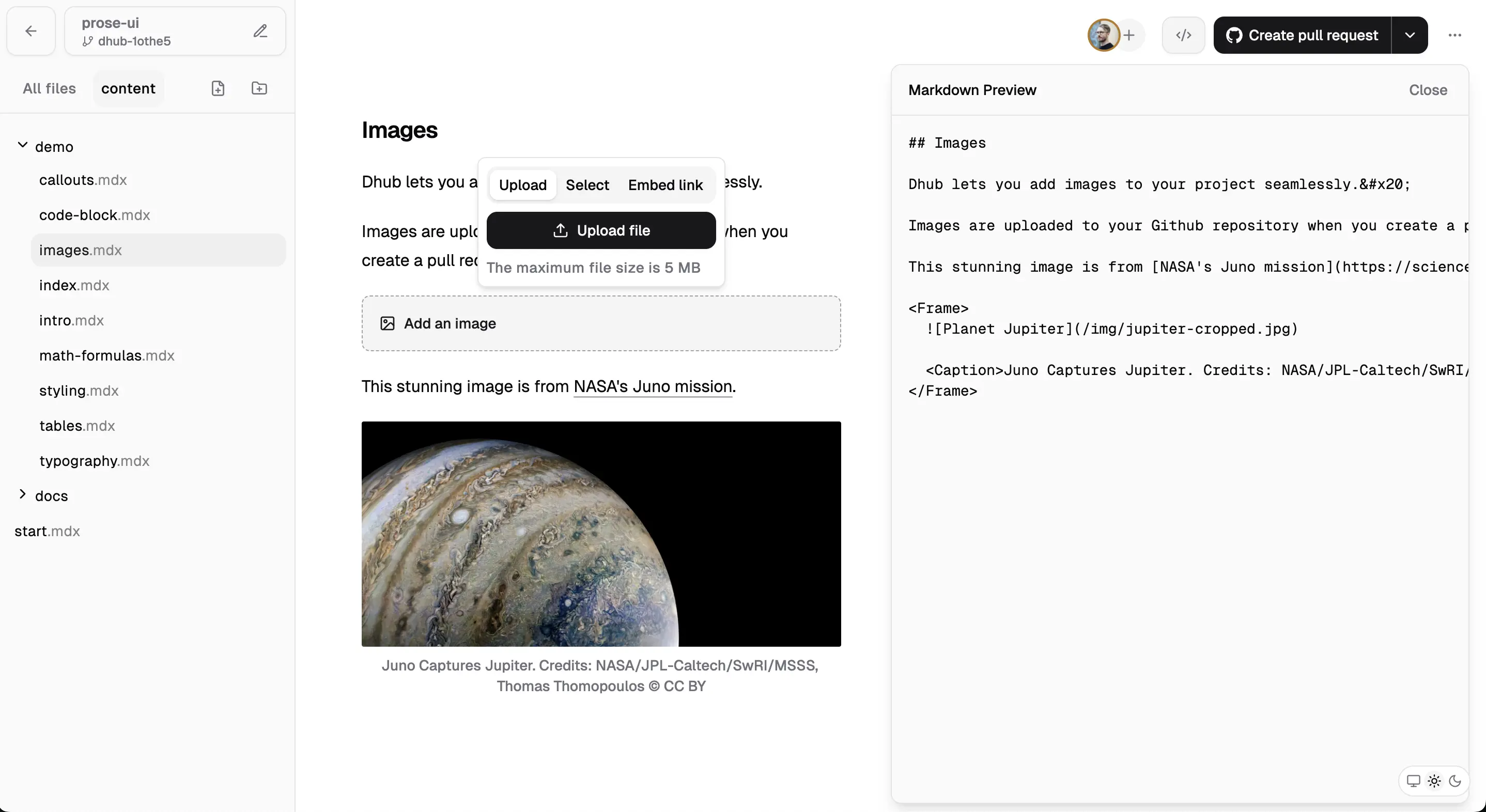Switch to the Embed link tab

coord(665,184)
